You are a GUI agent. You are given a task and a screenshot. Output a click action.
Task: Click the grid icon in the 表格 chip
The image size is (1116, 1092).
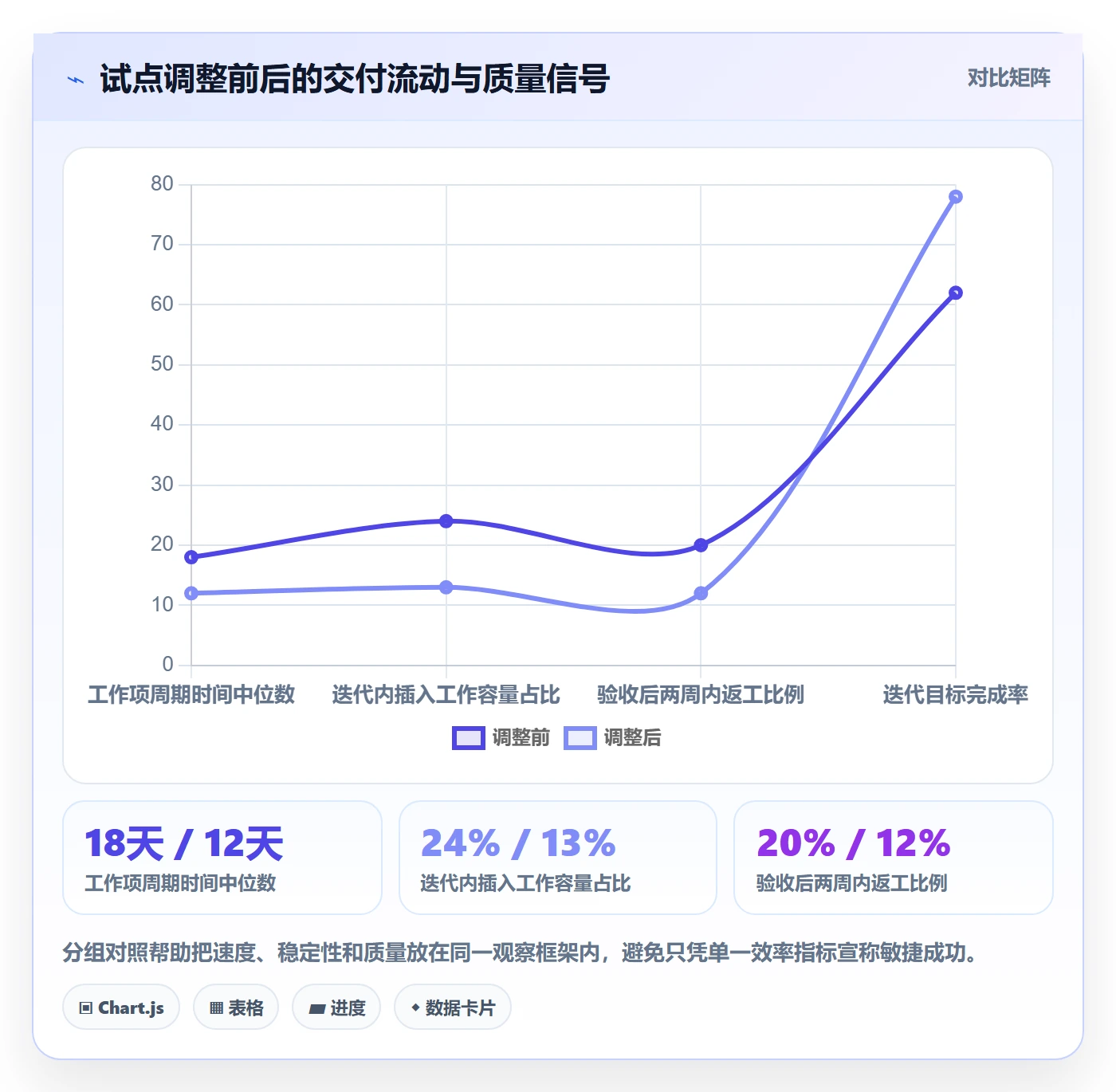(216, 1008)
